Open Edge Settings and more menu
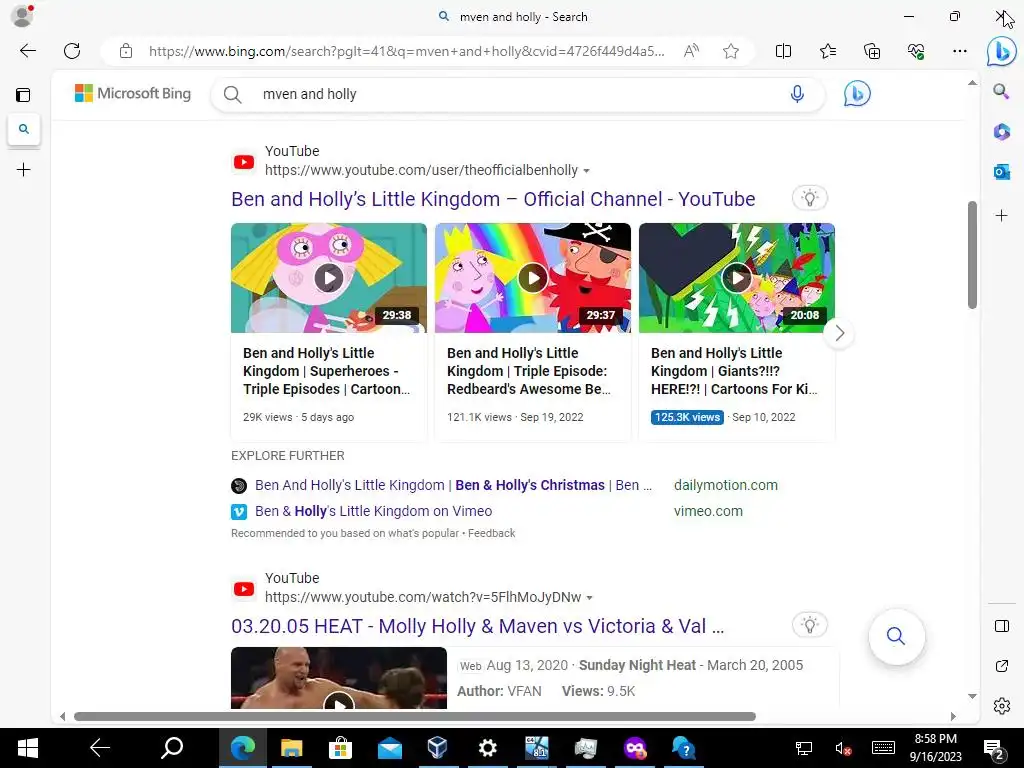The image size is (1024, 768). (959, 51)
